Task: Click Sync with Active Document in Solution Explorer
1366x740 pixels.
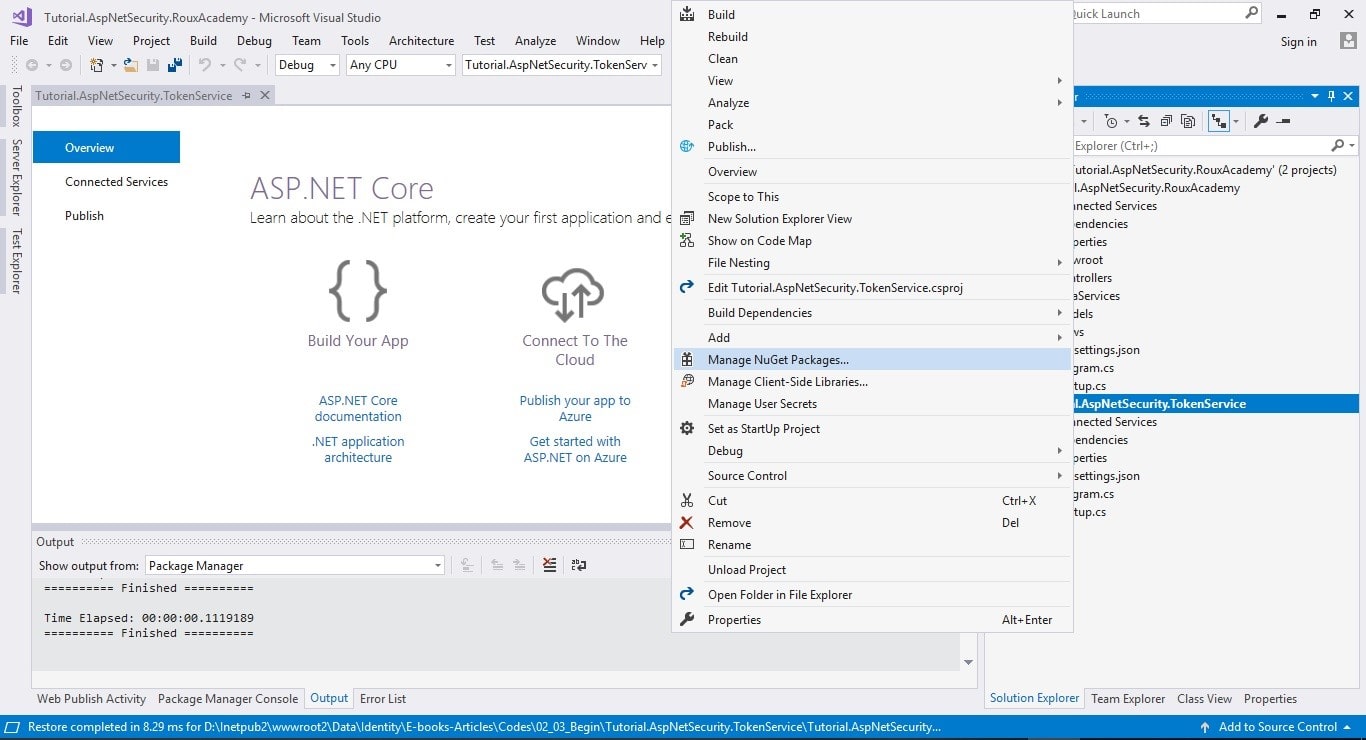Action: (x=1145, y=120)
